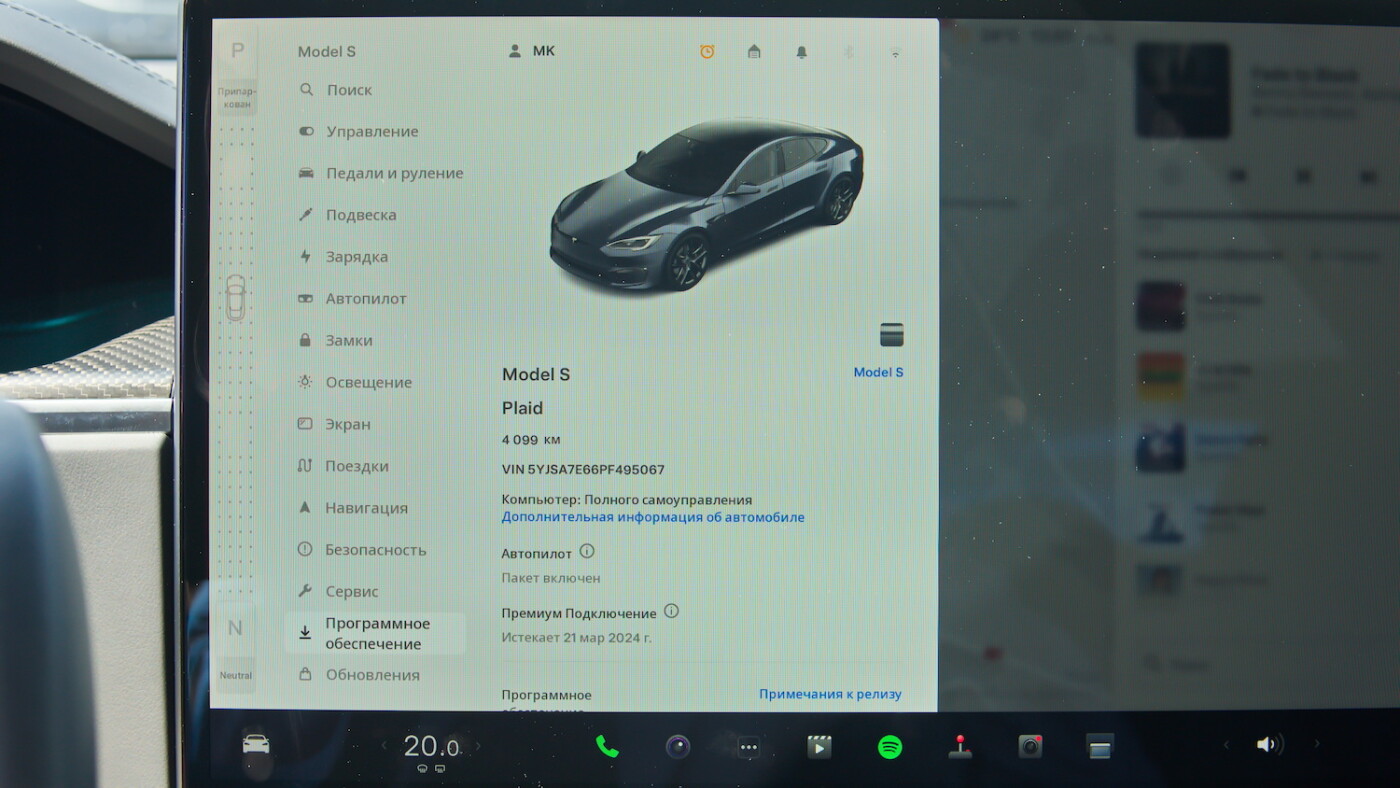This screenshot has height=788, width=1400.
Task: Open notifications bell icon
Action: click(x=801, y=52)
